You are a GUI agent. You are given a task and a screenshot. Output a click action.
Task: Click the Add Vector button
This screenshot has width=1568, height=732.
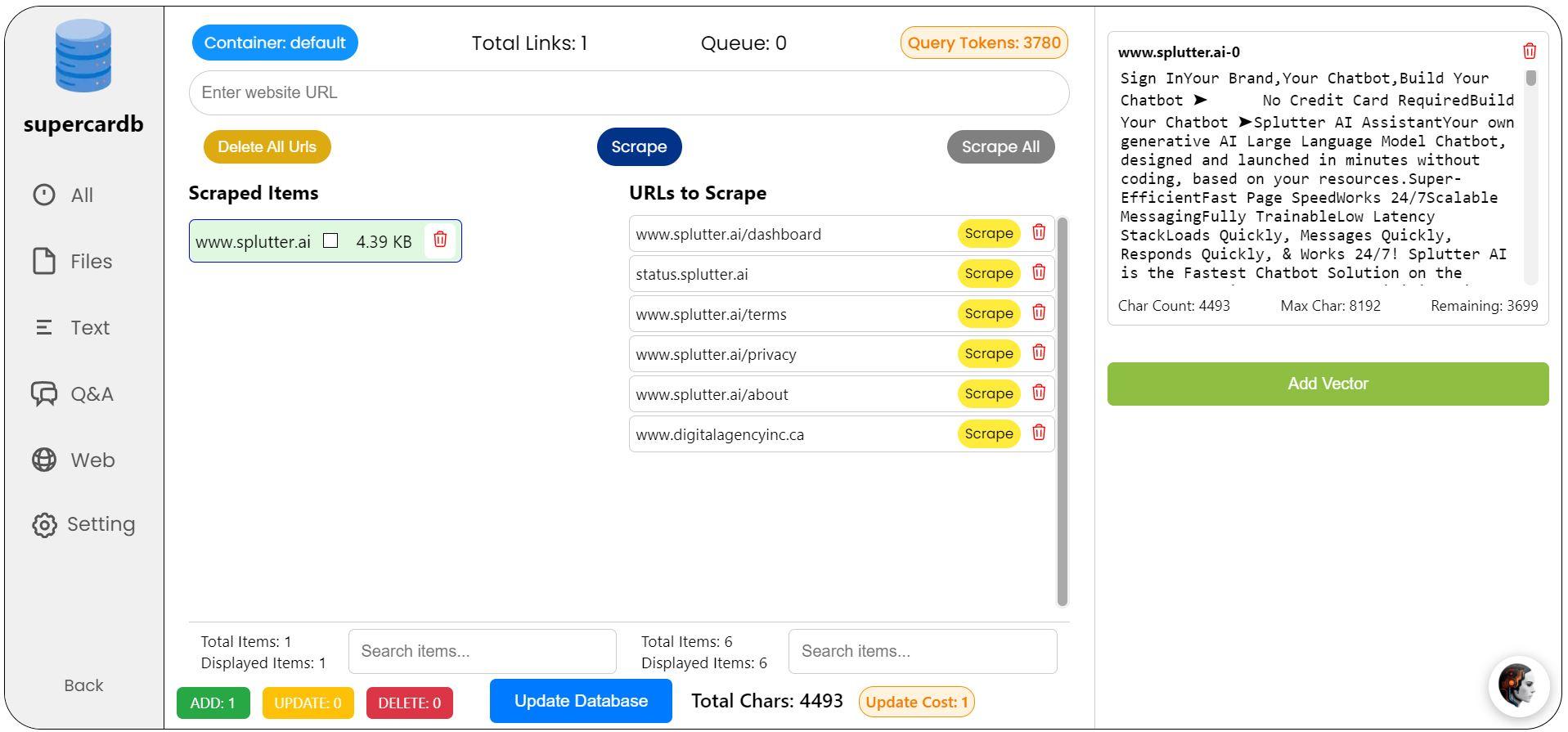pyautogui.click(x=1328, y=384)
